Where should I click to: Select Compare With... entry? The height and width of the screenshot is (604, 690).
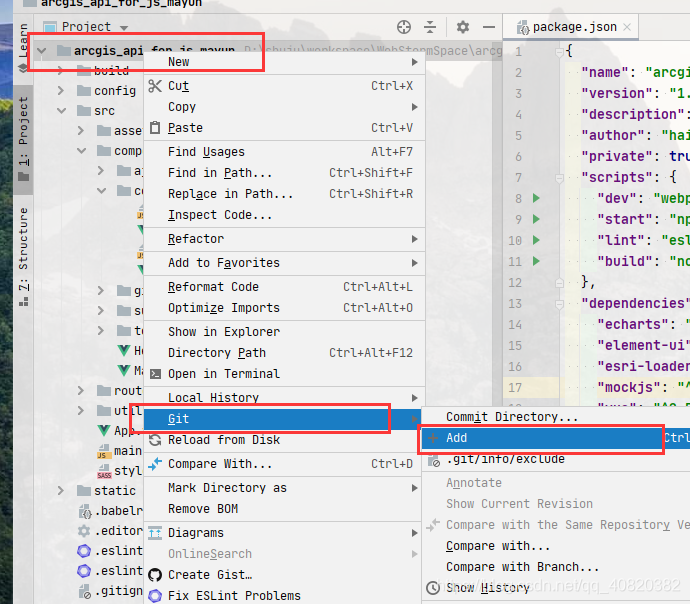click(284, 464)
